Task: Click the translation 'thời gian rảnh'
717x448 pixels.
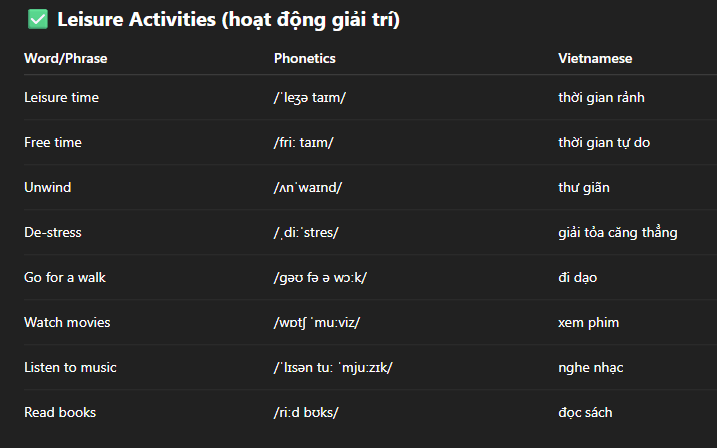Action: tap(601, 97)
